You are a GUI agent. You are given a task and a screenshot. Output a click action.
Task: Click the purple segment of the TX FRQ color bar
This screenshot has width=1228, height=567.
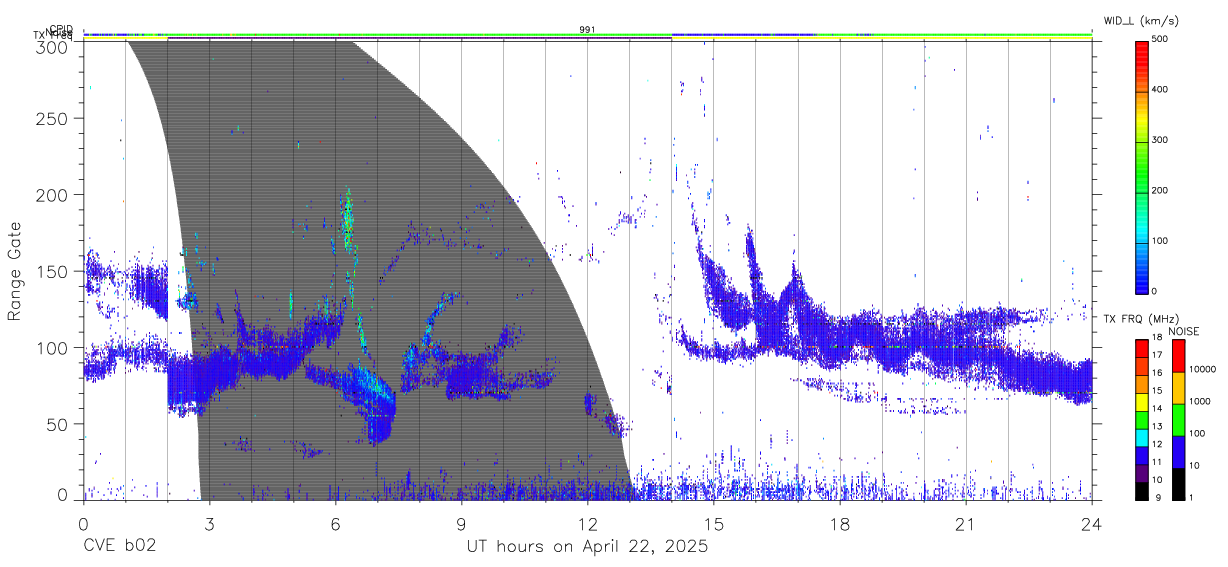pyautogui.click(x=1141, y=474)
